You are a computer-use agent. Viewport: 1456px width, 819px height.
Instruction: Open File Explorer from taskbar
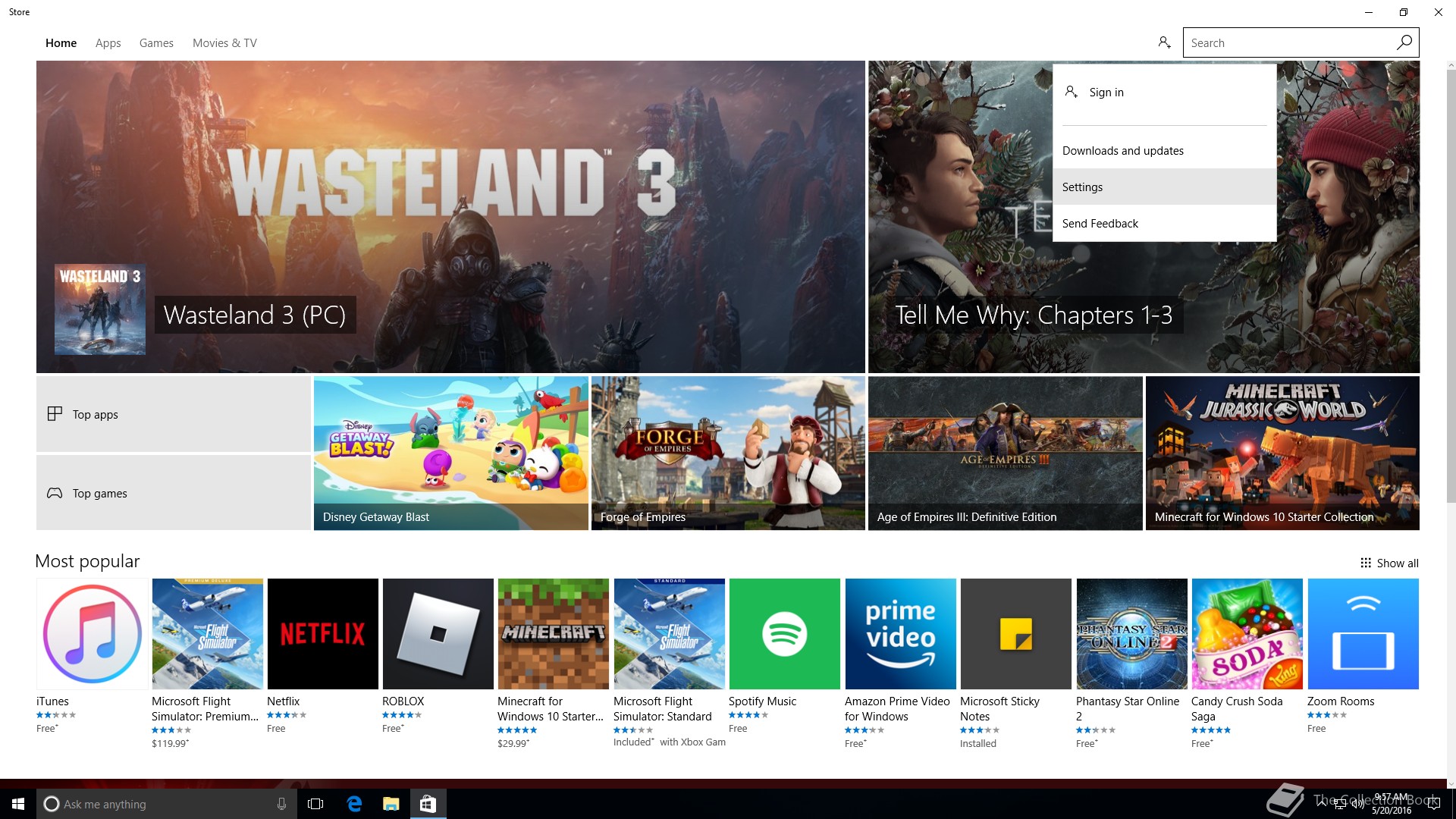391,804
